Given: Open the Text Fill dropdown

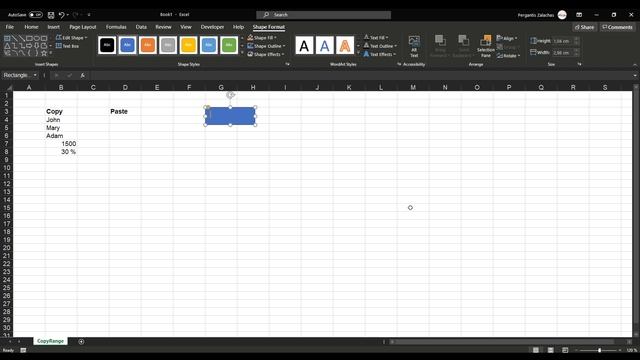Looking at the screenshot, I should (376, 38).
